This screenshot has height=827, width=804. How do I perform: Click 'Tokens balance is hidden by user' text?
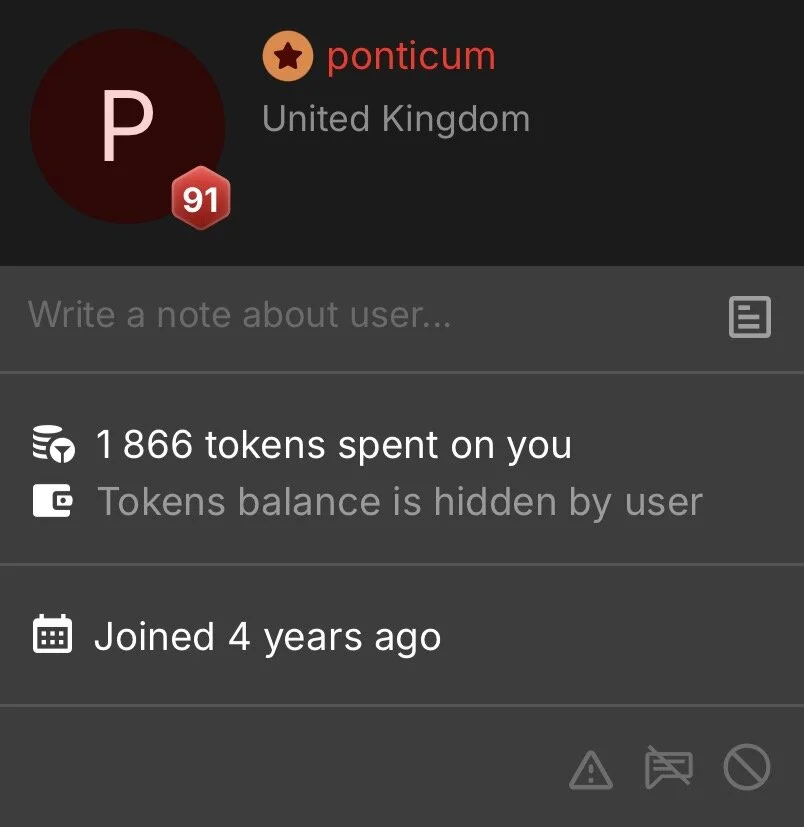400,502
